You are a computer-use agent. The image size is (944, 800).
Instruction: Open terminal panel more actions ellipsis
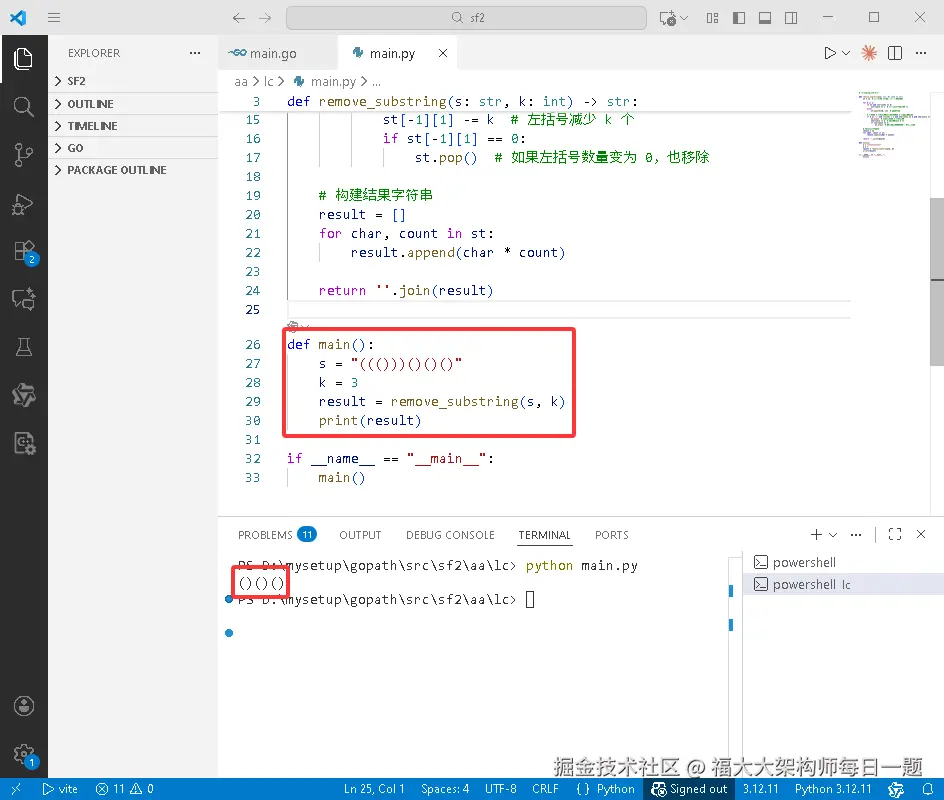pos(856,534)
